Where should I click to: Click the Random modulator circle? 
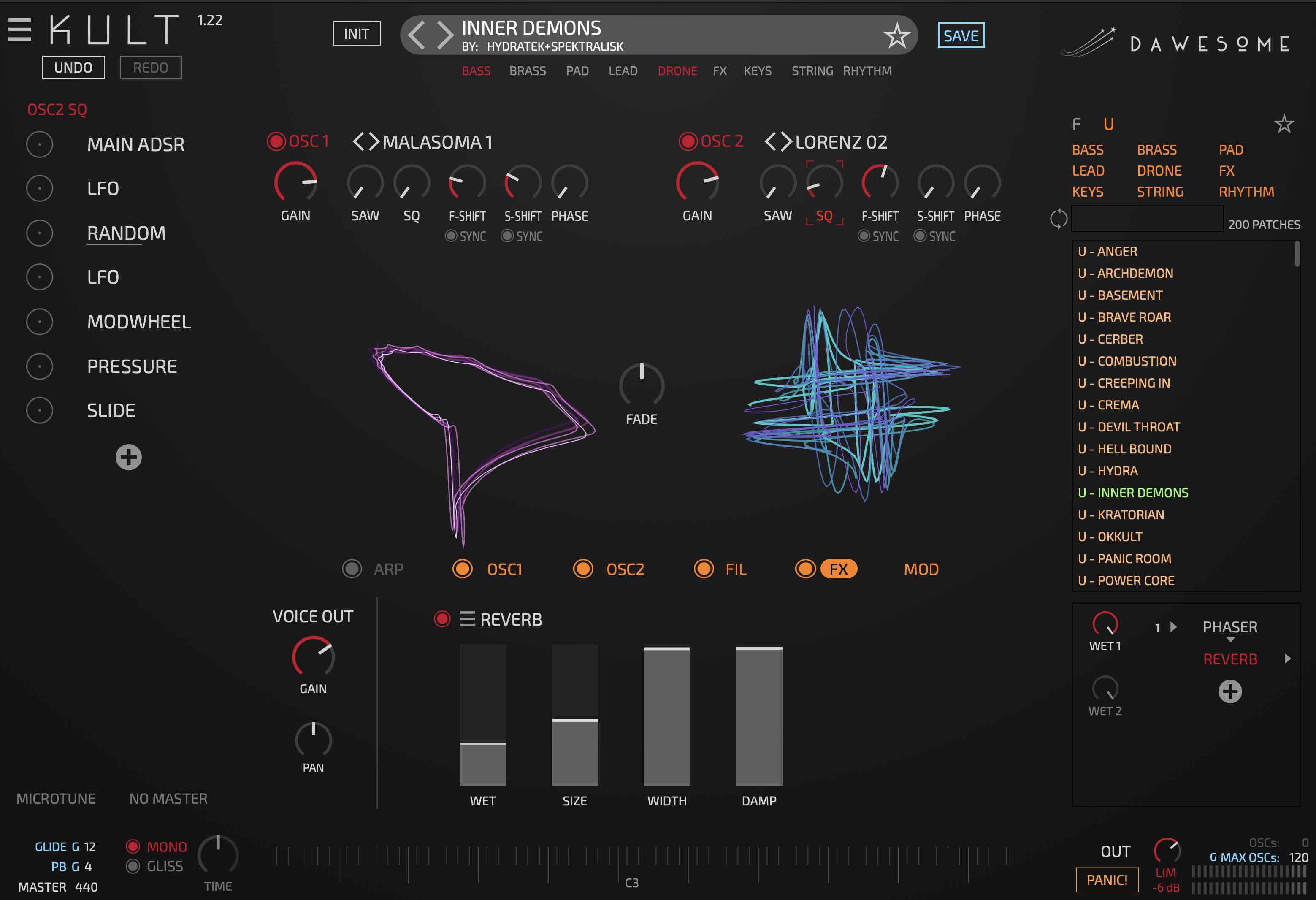(40, 233)
